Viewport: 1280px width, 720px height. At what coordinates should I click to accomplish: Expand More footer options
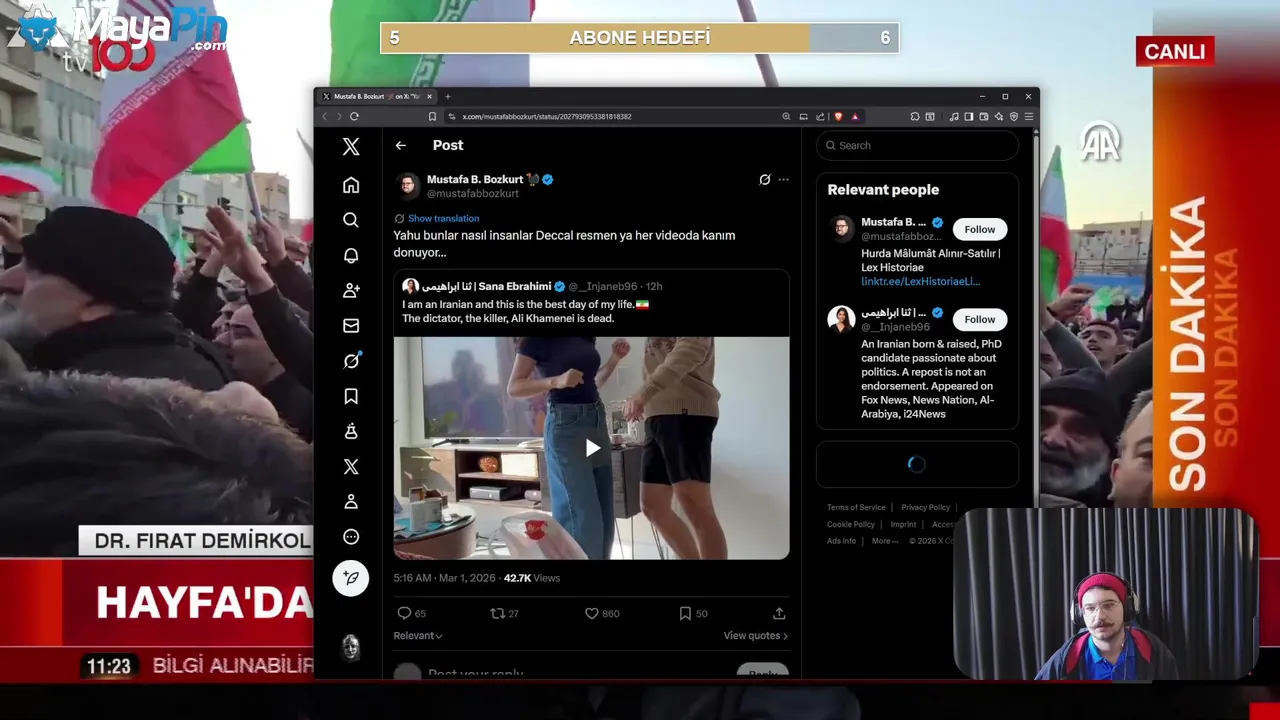coord(885,541)
